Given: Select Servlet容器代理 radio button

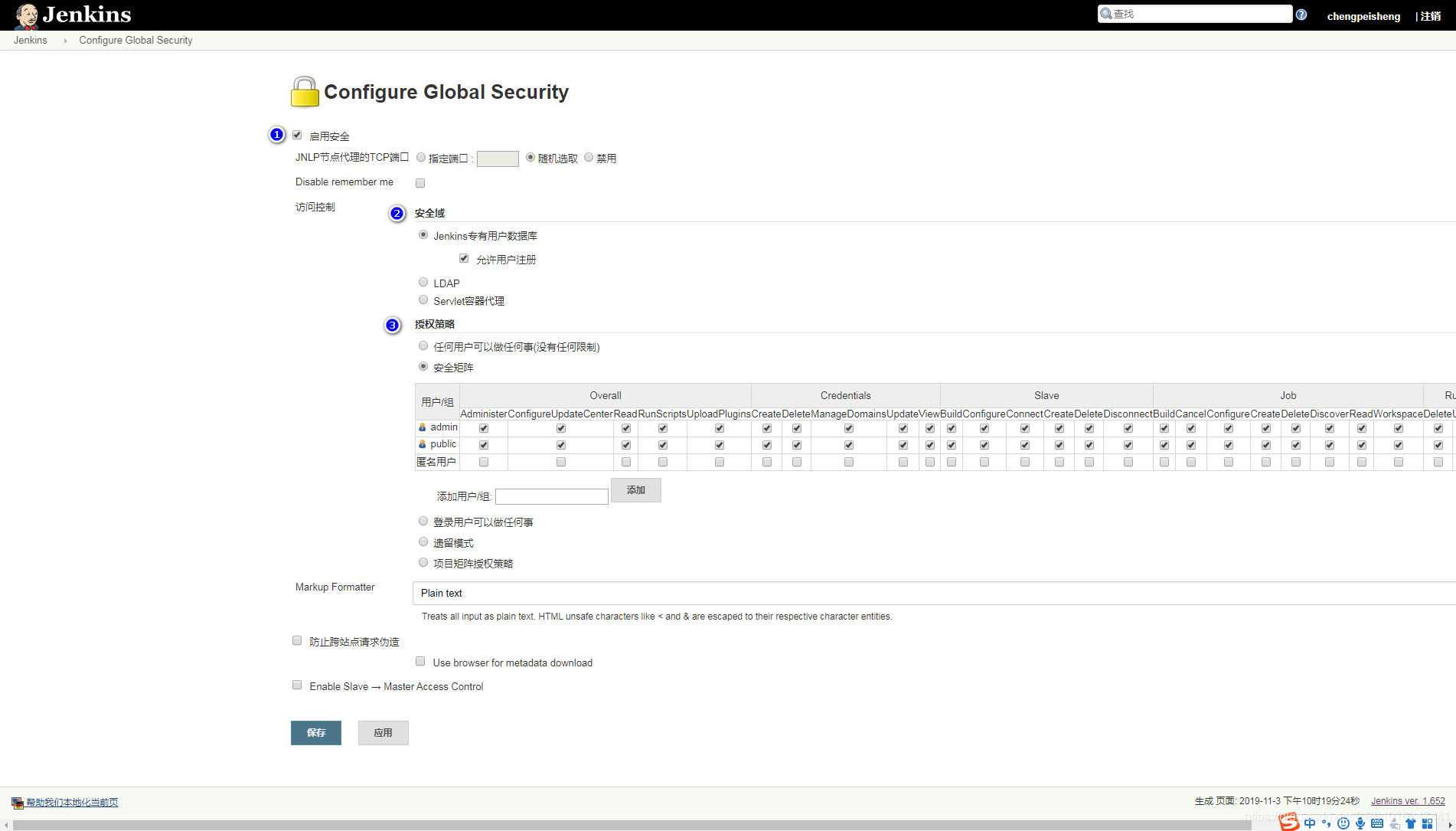Looking at the screenshot, I should 423,299.
